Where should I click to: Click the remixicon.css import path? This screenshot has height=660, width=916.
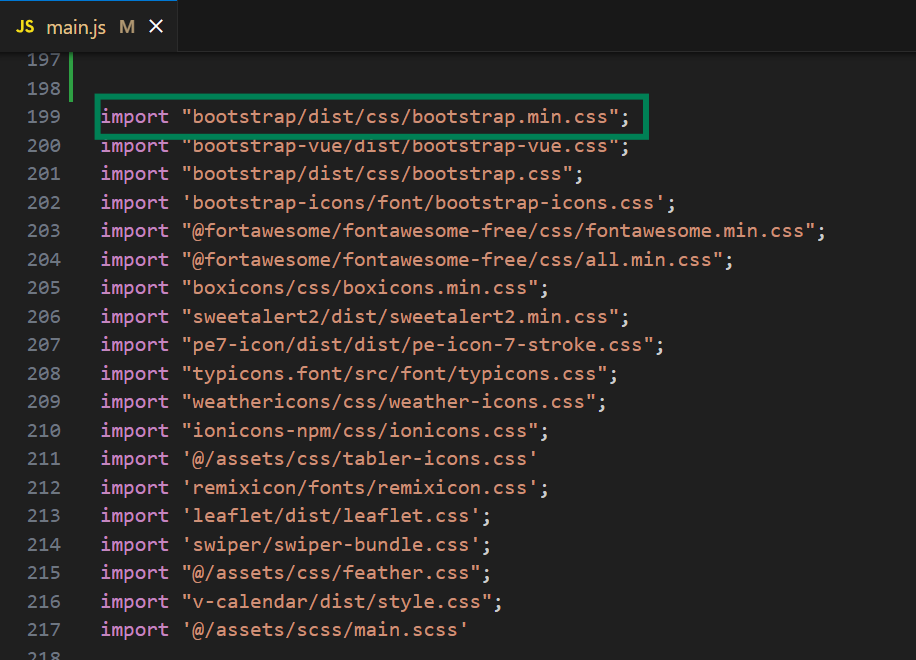pos(366,488)
